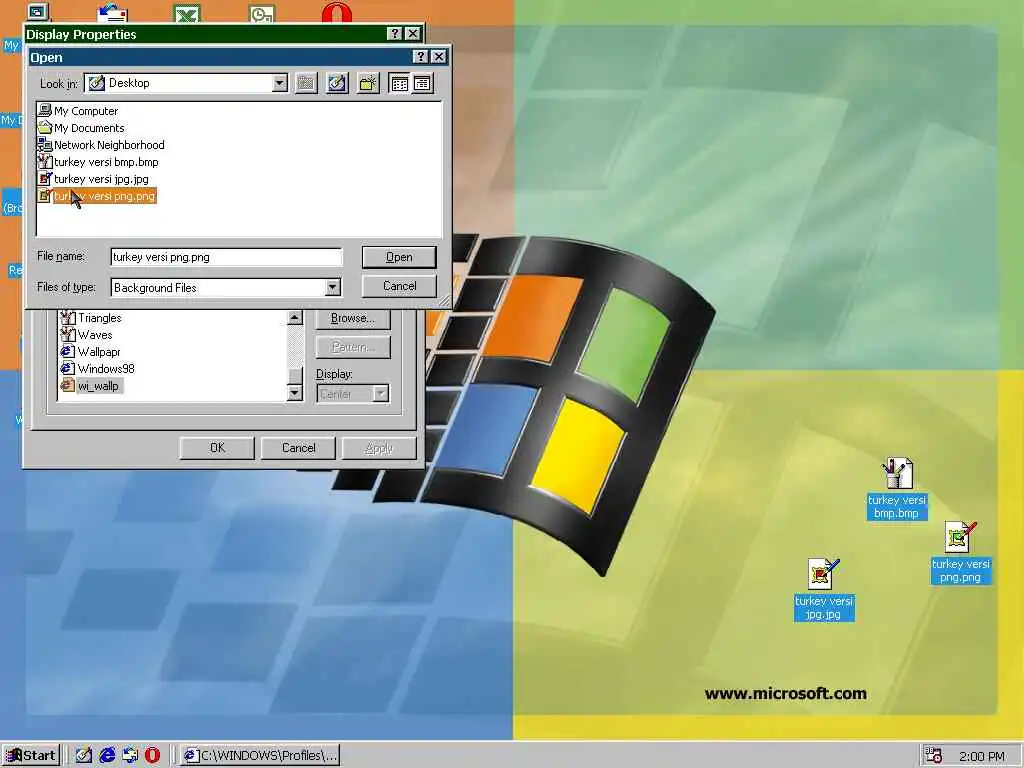Select turkey versi jpg.jpg in list
The image size is (1024, 768).
click(93, 179)
